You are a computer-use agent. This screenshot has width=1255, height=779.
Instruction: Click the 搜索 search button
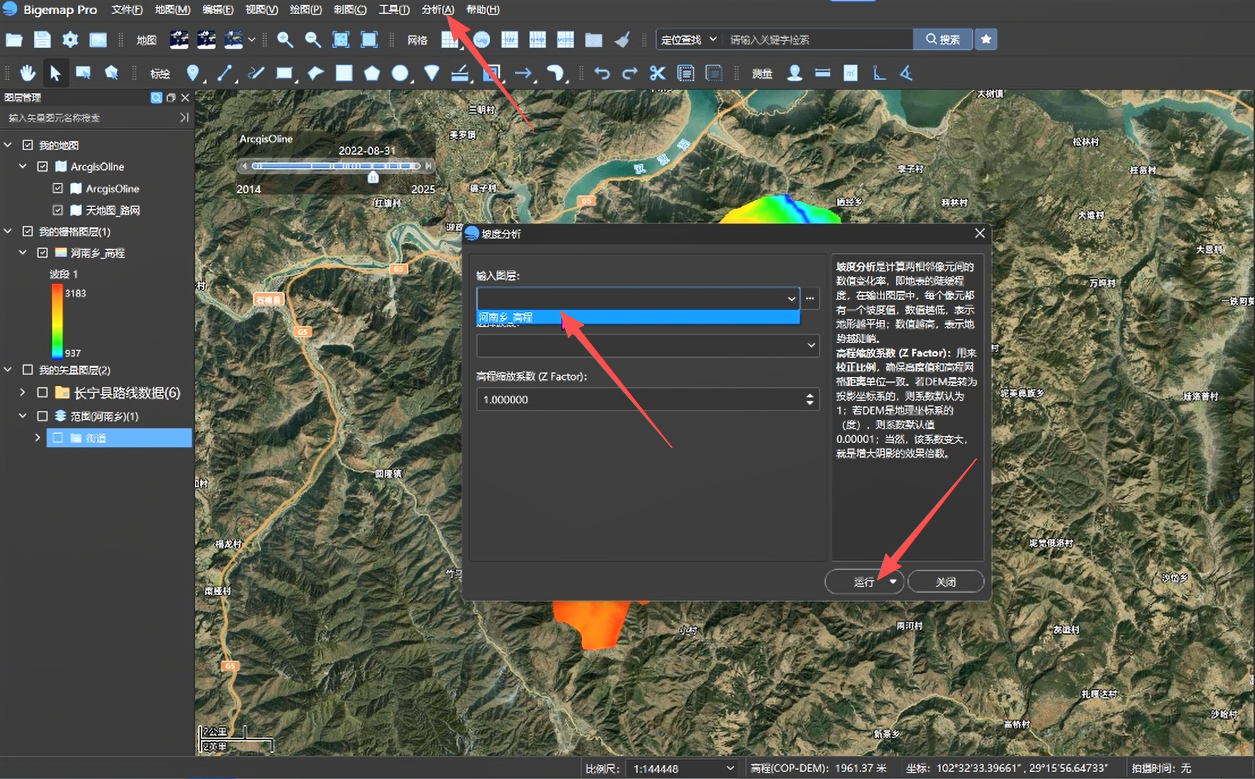tap(942, 39)
